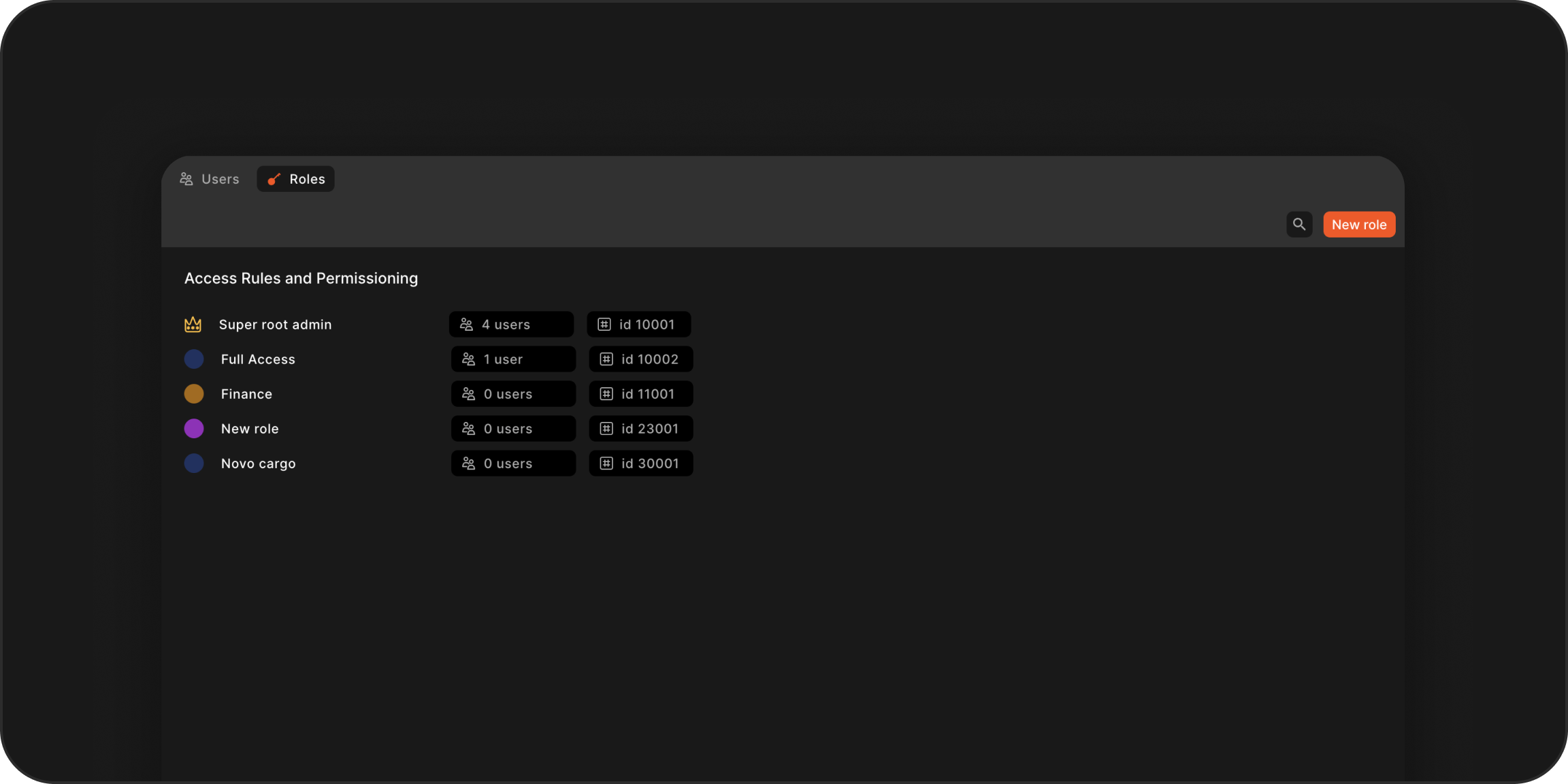Click the users icon in the 4 users chip
This screenshot has width=1568, height=784.
pos(466,325)
